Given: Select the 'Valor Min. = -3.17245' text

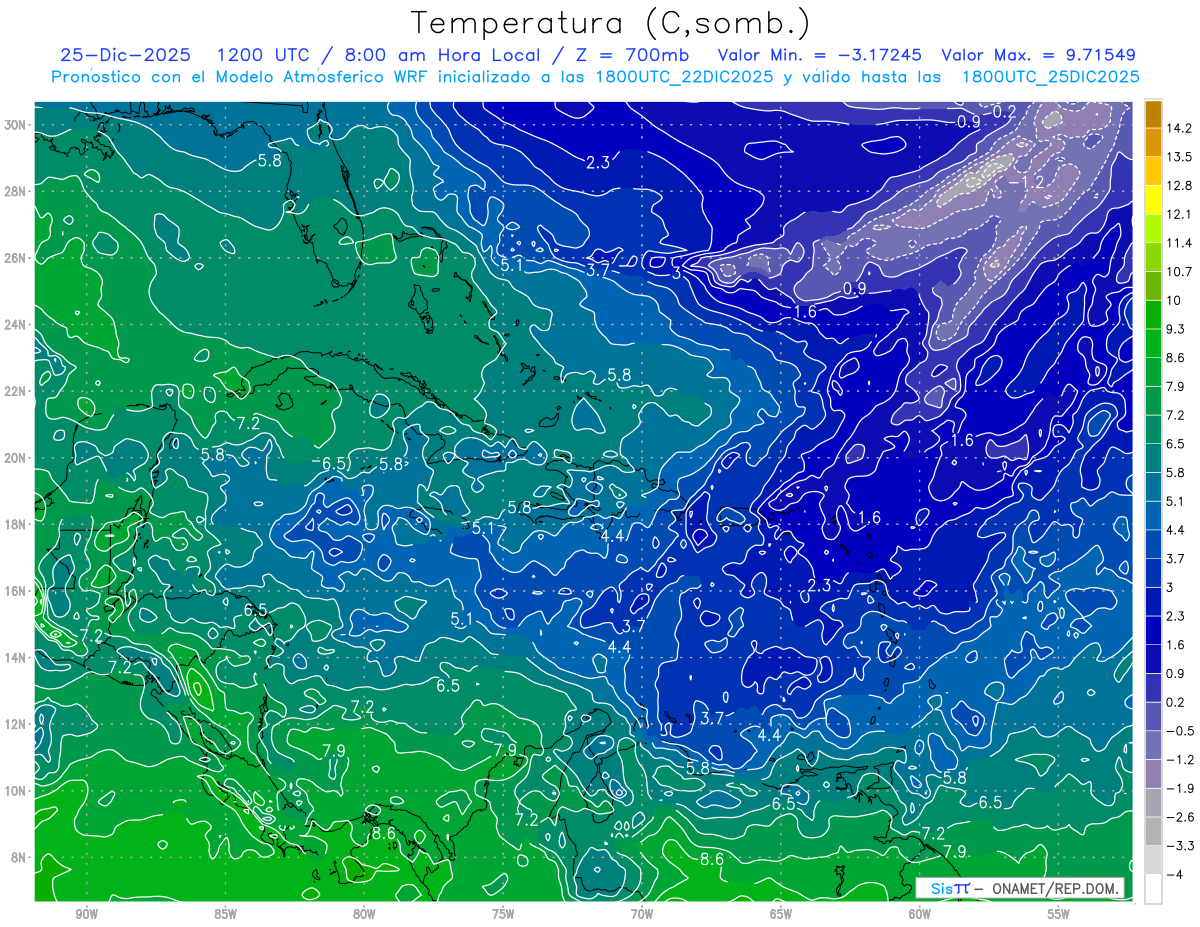Looking at the screenshot, I should [x=820, y=56].
